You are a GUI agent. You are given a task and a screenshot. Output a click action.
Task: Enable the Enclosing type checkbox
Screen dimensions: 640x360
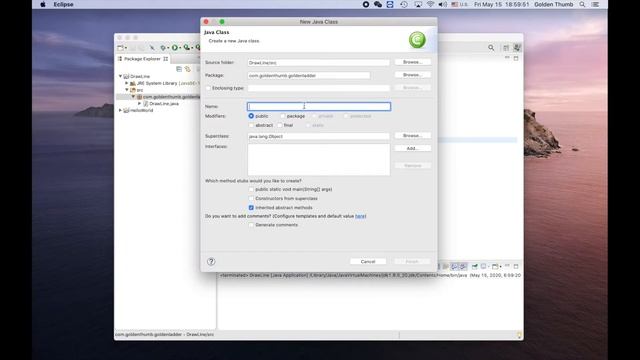208,88
